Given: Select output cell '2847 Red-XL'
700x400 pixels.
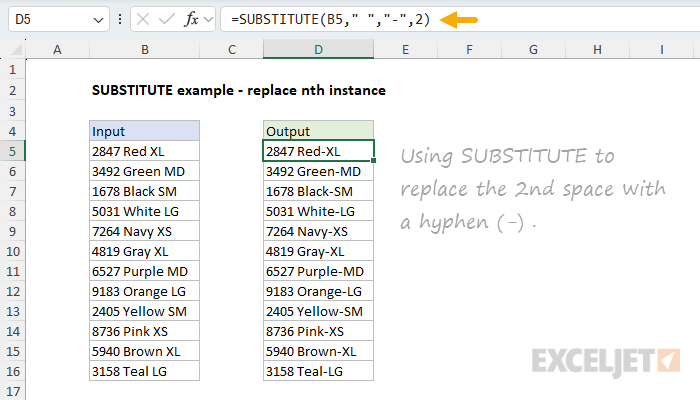Looking at the screenshot, I should (x=318, y=151).
